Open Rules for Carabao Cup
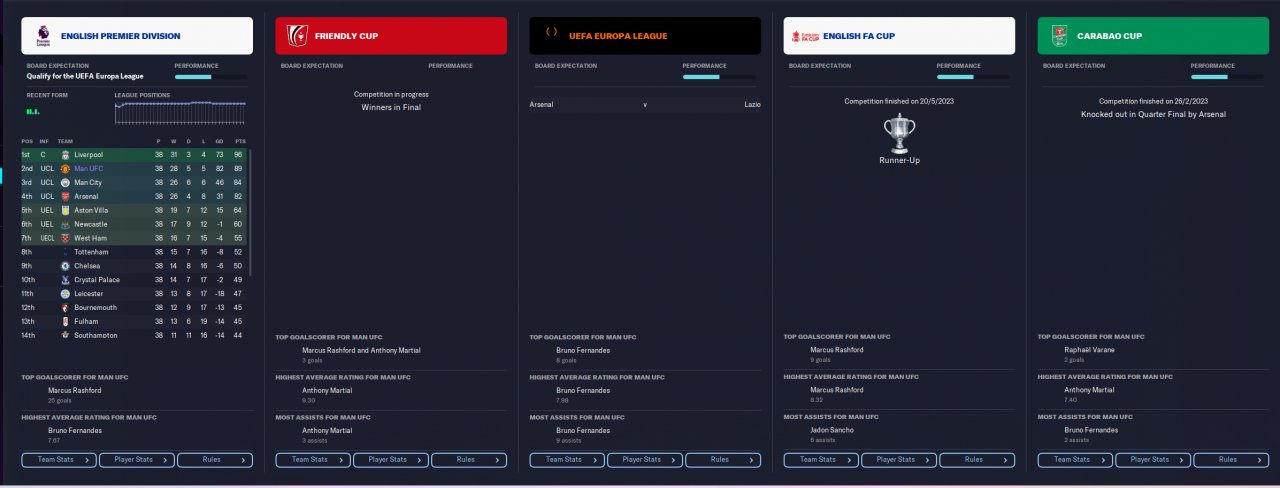 (x=1232, y=460)
